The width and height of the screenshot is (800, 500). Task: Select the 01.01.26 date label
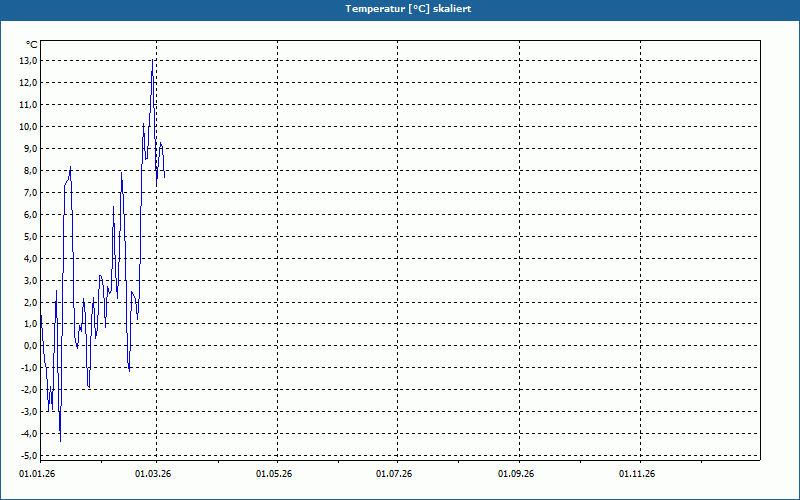coord(37,473)
